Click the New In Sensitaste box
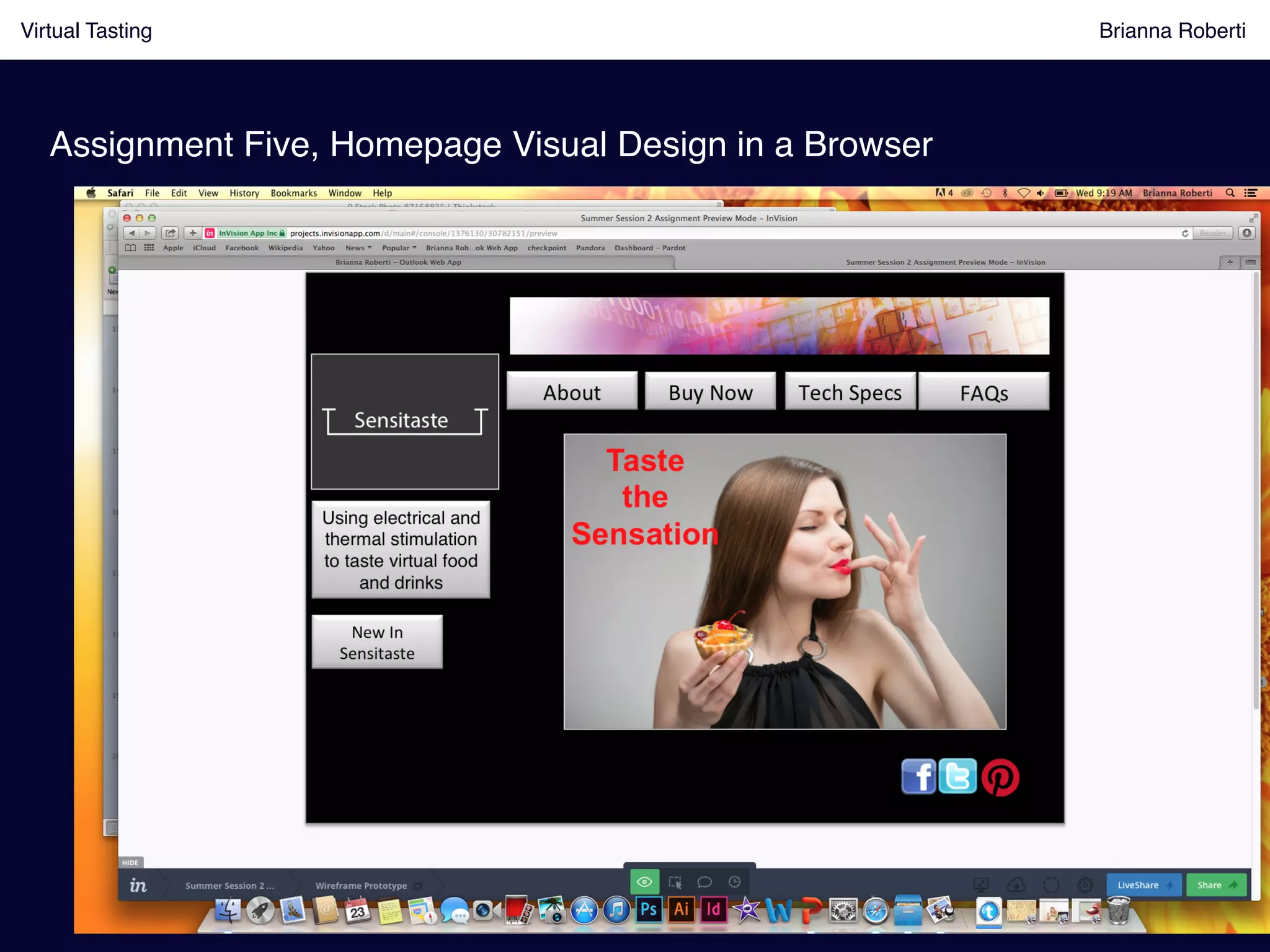The width and height of the screenshot is (1270, 952). (x=377, y=642)
